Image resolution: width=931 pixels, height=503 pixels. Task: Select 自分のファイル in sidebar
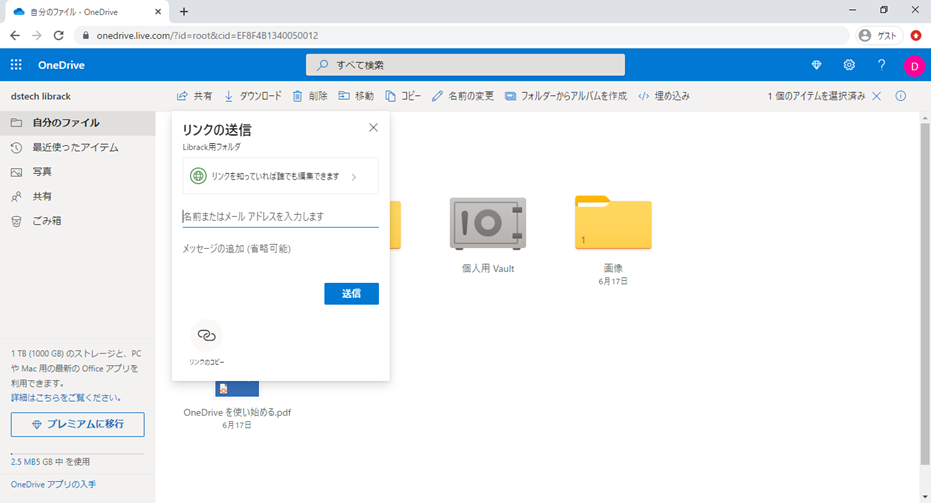[77, 123]
